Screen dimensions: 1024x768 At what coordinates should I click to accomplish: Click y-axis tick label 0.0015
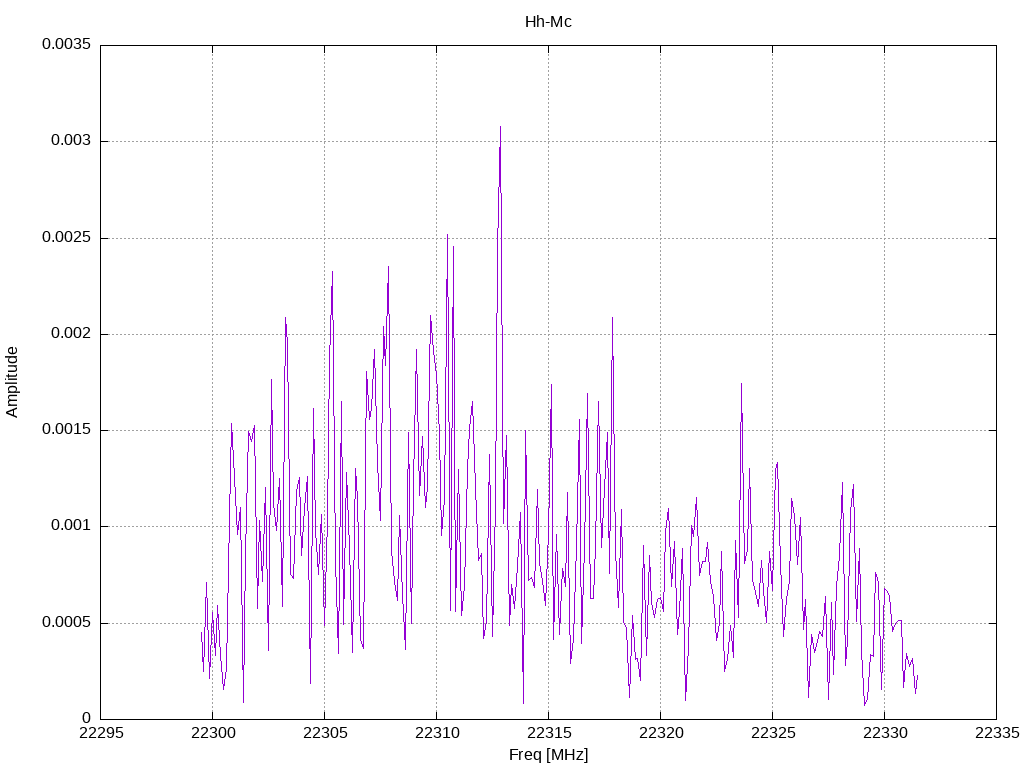pyautogui.click(x=67, y=430)
